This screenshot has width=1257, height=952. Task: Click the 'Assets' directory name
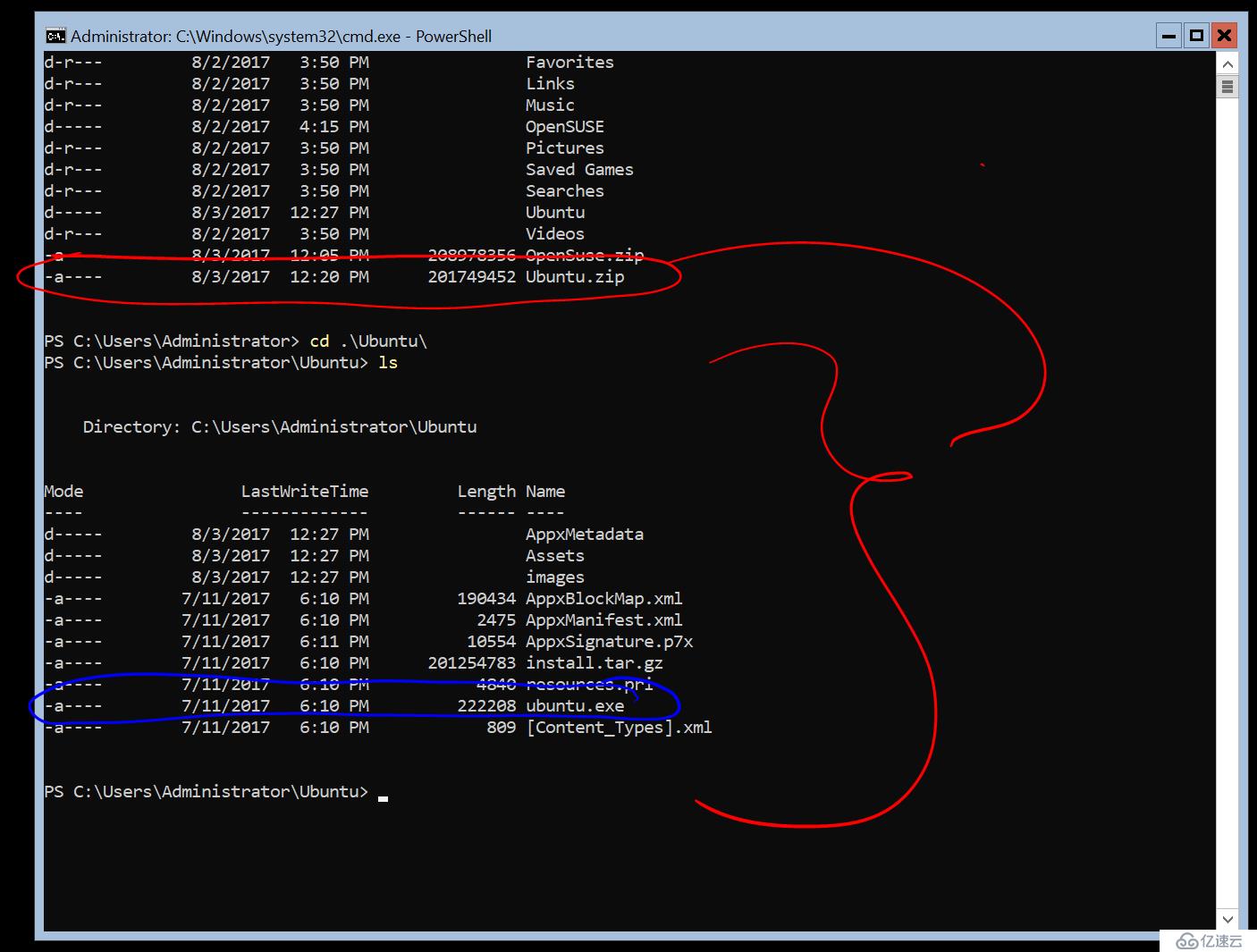tap(555, 556)
